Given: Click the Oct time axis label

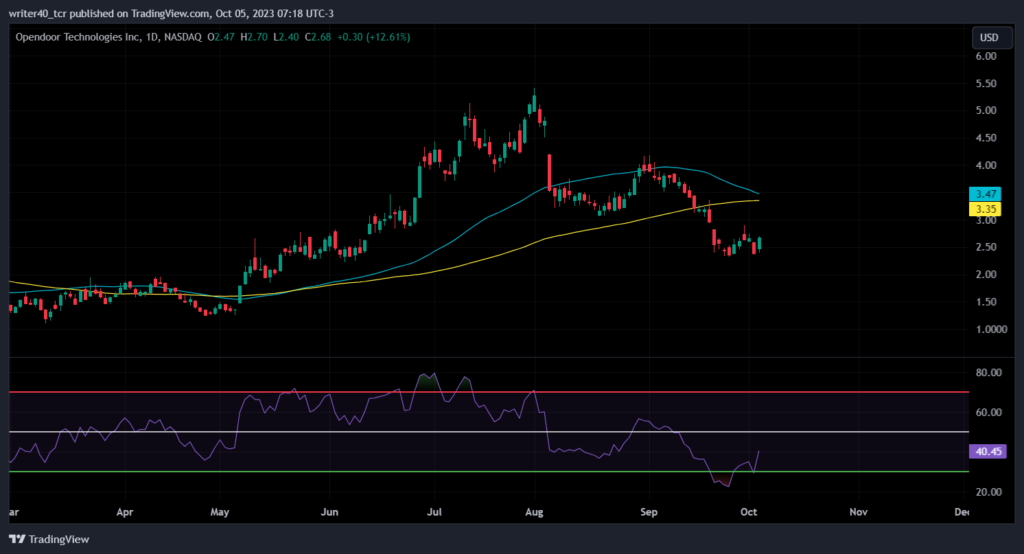Looking at the screenshot, I should (748, 512).
